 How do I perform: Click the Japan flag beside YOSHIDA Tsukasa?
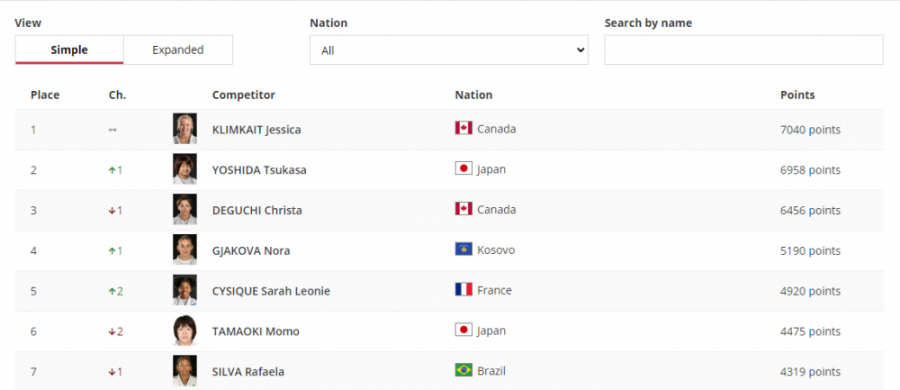463,168
